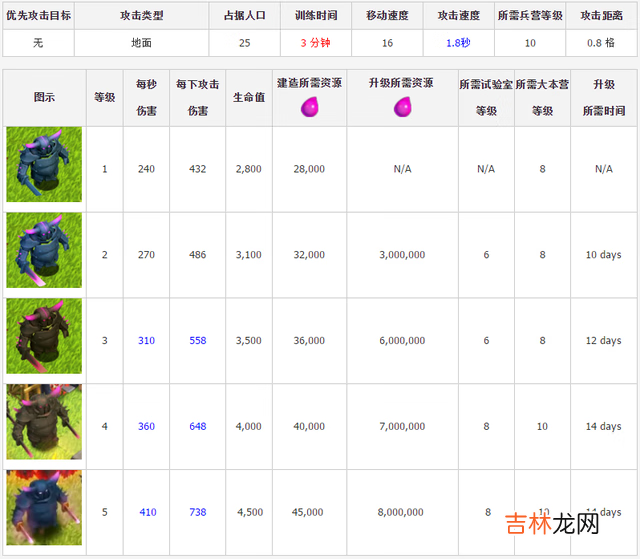Click the '3,000,000' upgrade cost cell
640x559 pixels.
(402, 255)
